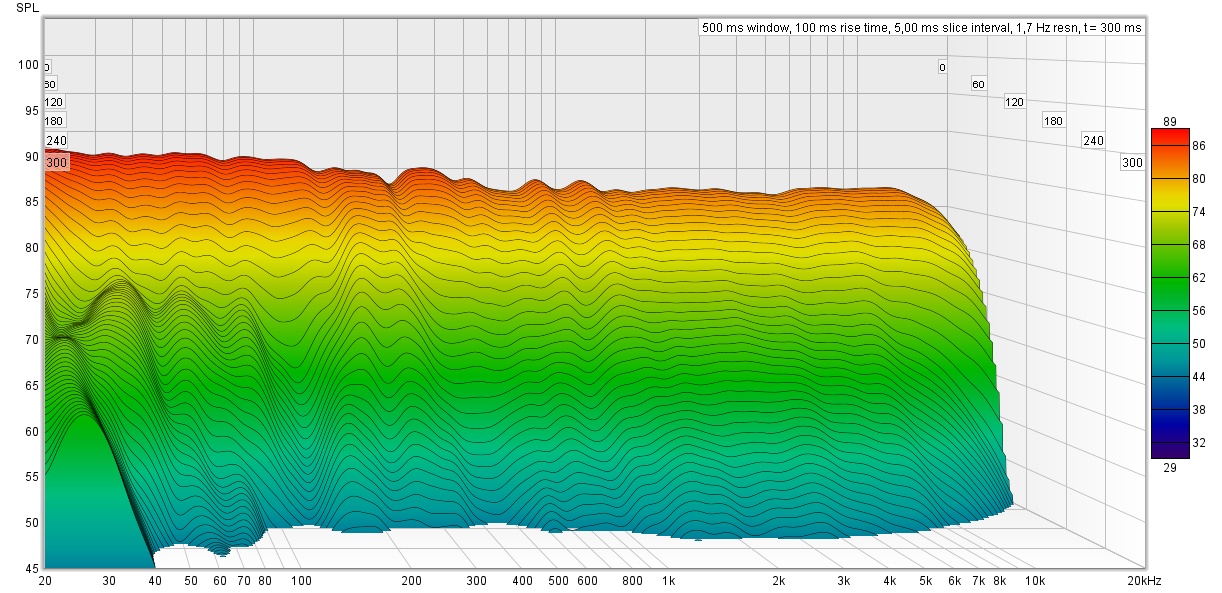Click the '120' time label beside the SPL axis

click(x=54, y=102)
